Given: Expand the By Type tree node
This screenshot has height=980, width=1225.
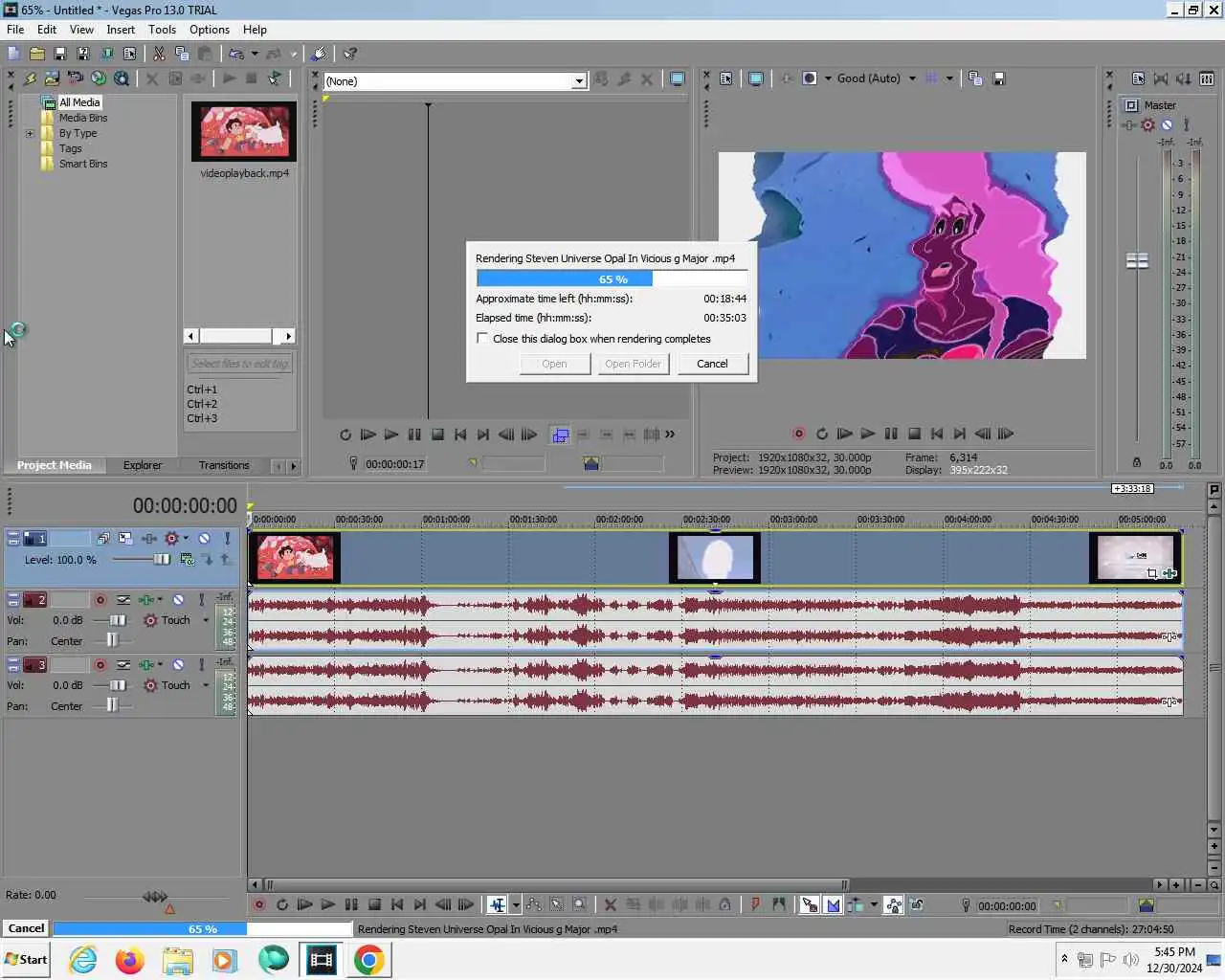Looking at the screenshot, I should [x=30, y=133].
